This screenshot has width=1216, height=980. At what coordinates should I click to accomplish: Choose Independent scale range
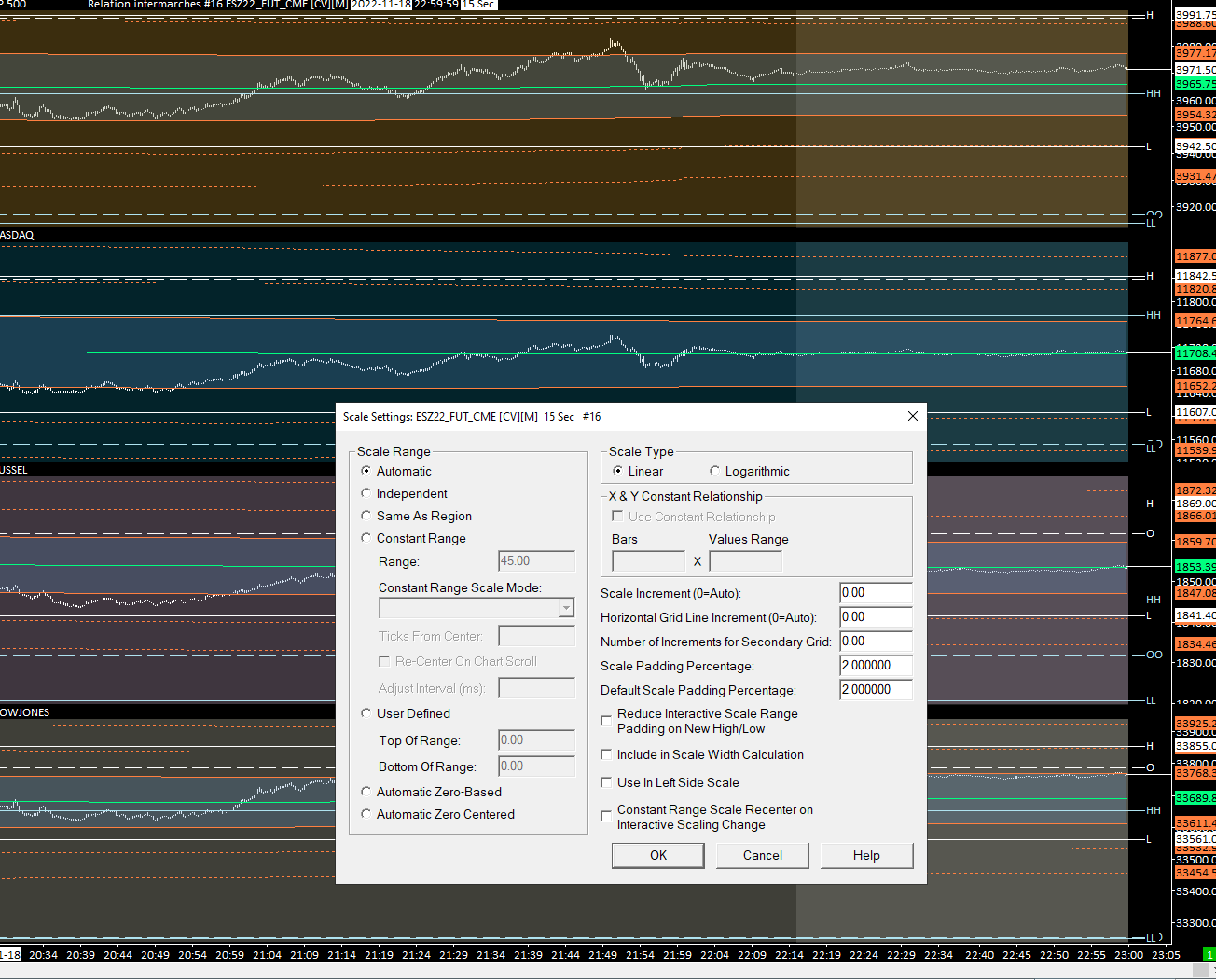pos(366,493)
